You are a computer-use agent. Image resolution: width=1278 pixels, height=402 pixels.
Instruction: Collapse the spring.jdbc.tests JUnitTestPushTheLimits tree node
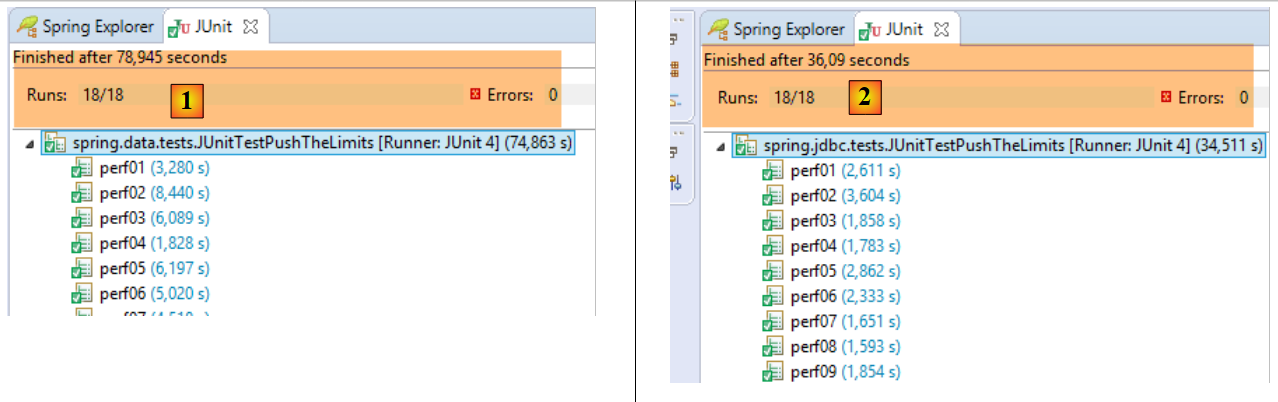tap(719, 147)
